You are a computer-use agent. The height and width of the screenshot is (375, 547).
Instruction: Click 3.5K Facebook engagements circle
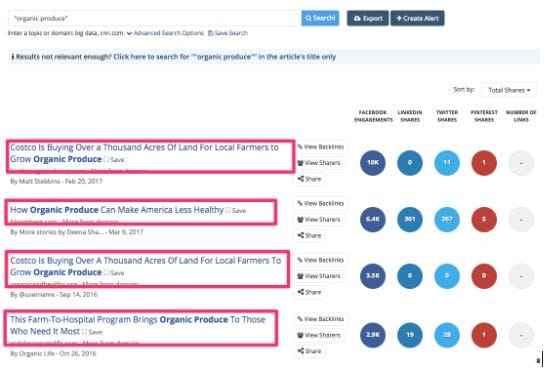[x=373, y=276]
